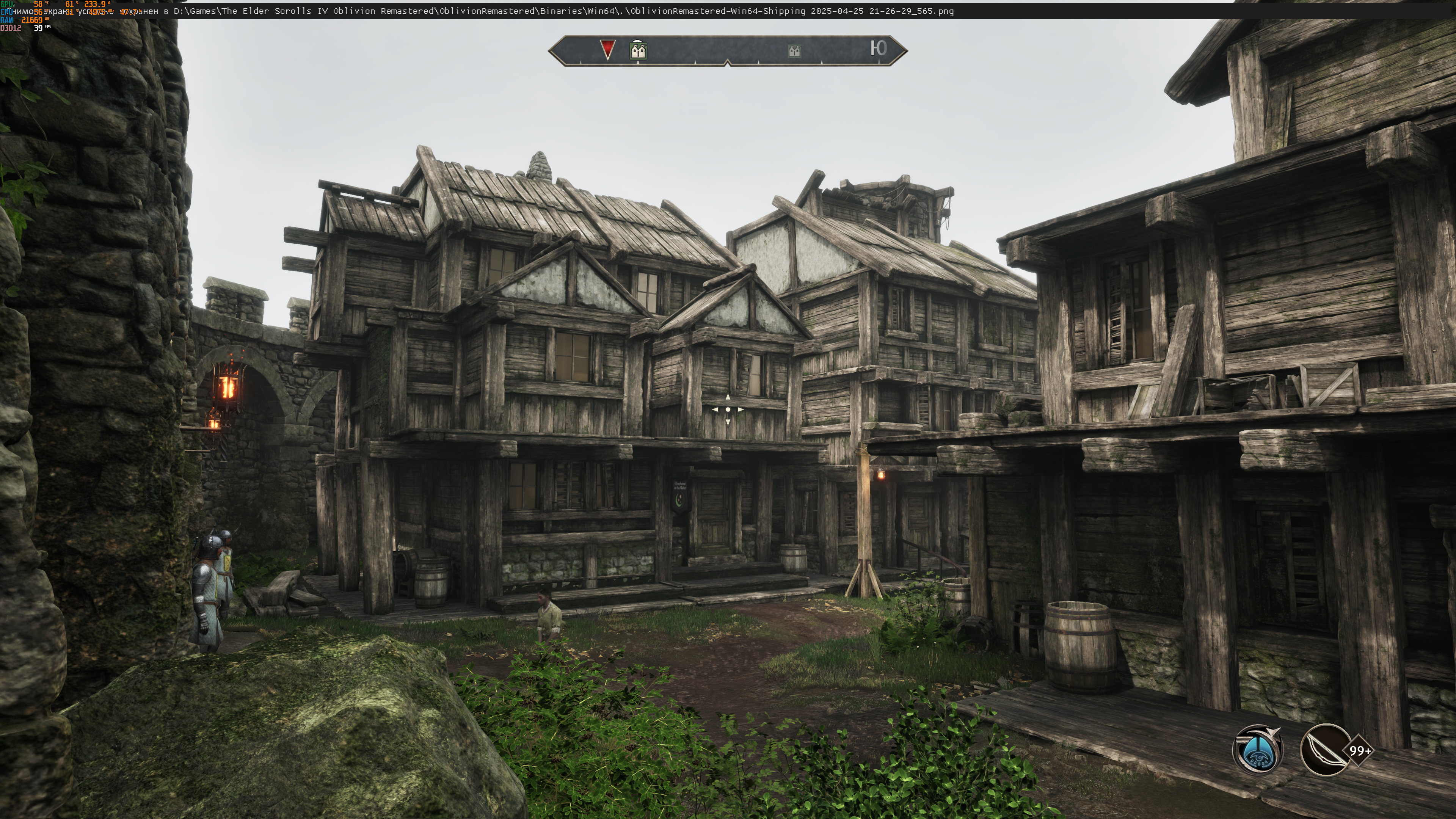Click the FPS counter value '39'
Screen dimensions: 1456x819
[x=38, y=28]
